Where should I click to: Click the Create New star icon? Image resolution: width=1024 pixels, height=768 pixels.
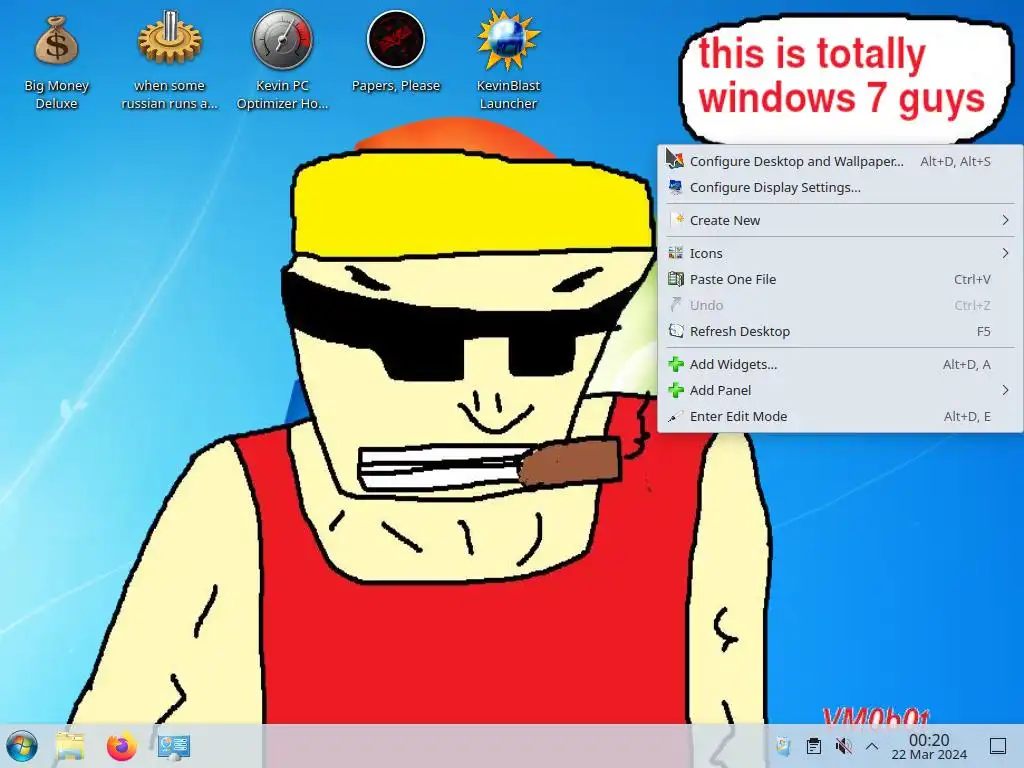tap(679, 219)
